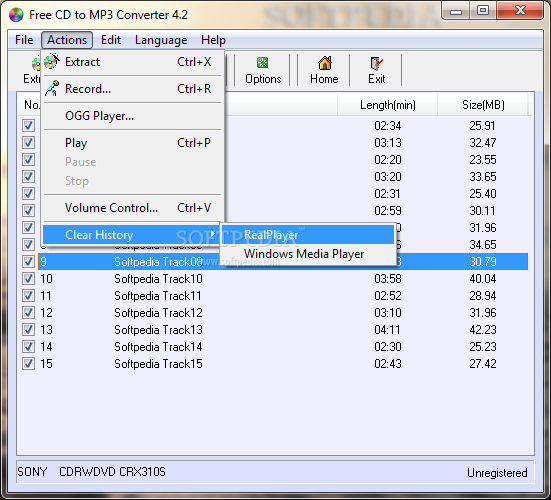Toggle the checkbox for track 14
The height and width of the screenshot is (500, 551).
coord(28,346)
